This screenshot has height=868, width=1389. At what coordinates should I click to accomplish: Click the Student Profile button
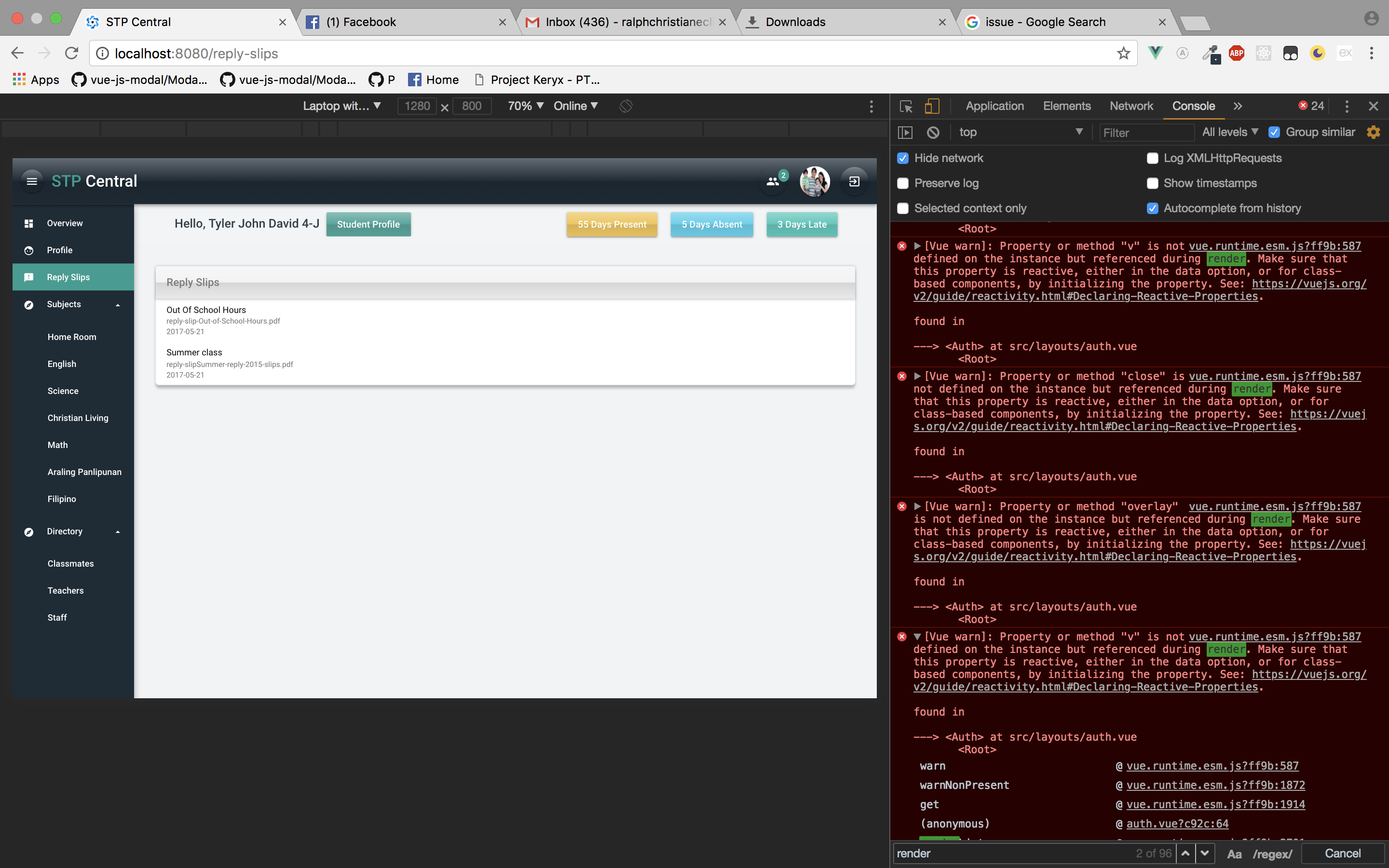pyautogui.click(x=368, y=224)
